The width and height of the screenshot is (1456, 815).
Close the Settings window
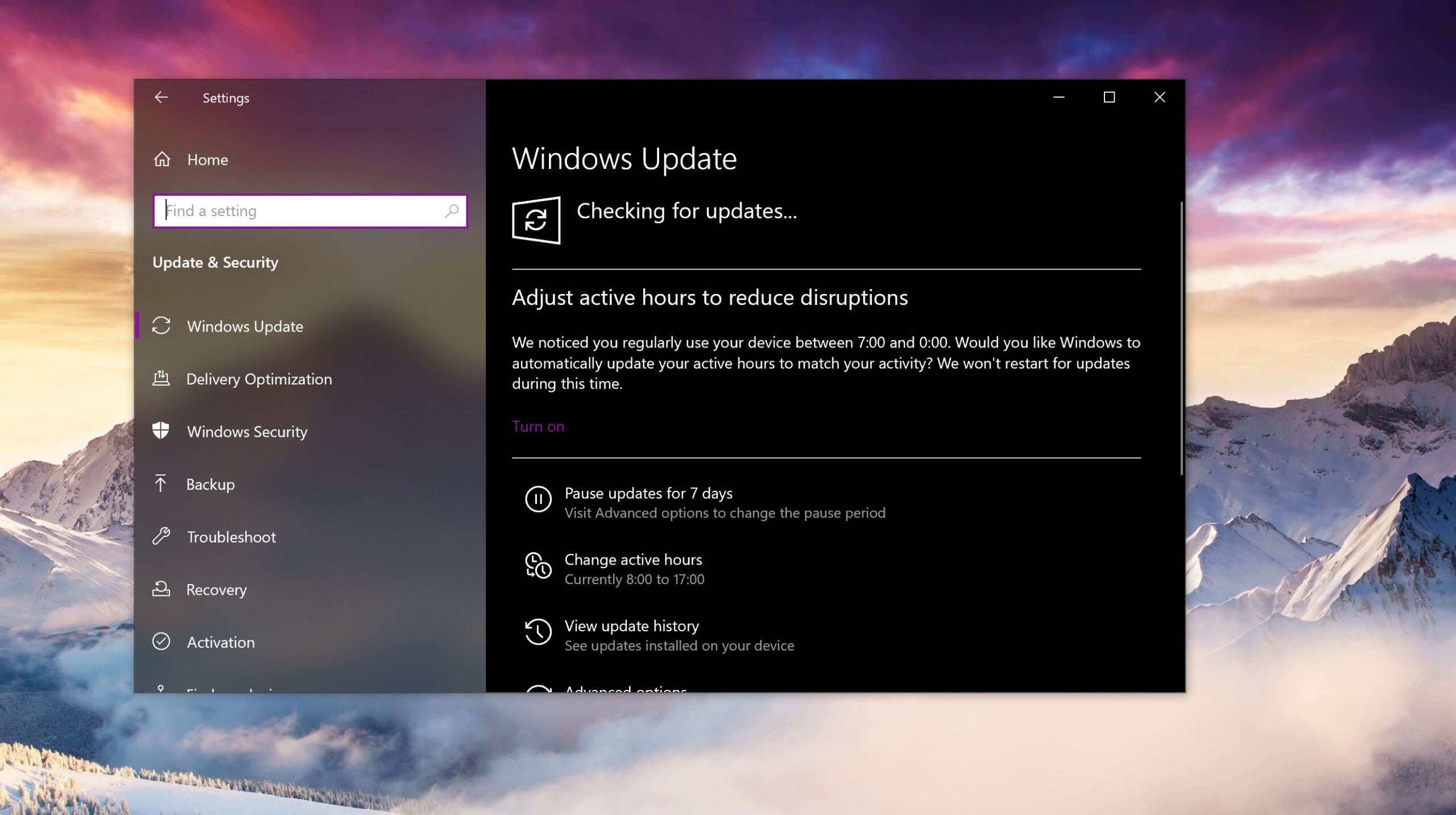tap(1160, 97)
